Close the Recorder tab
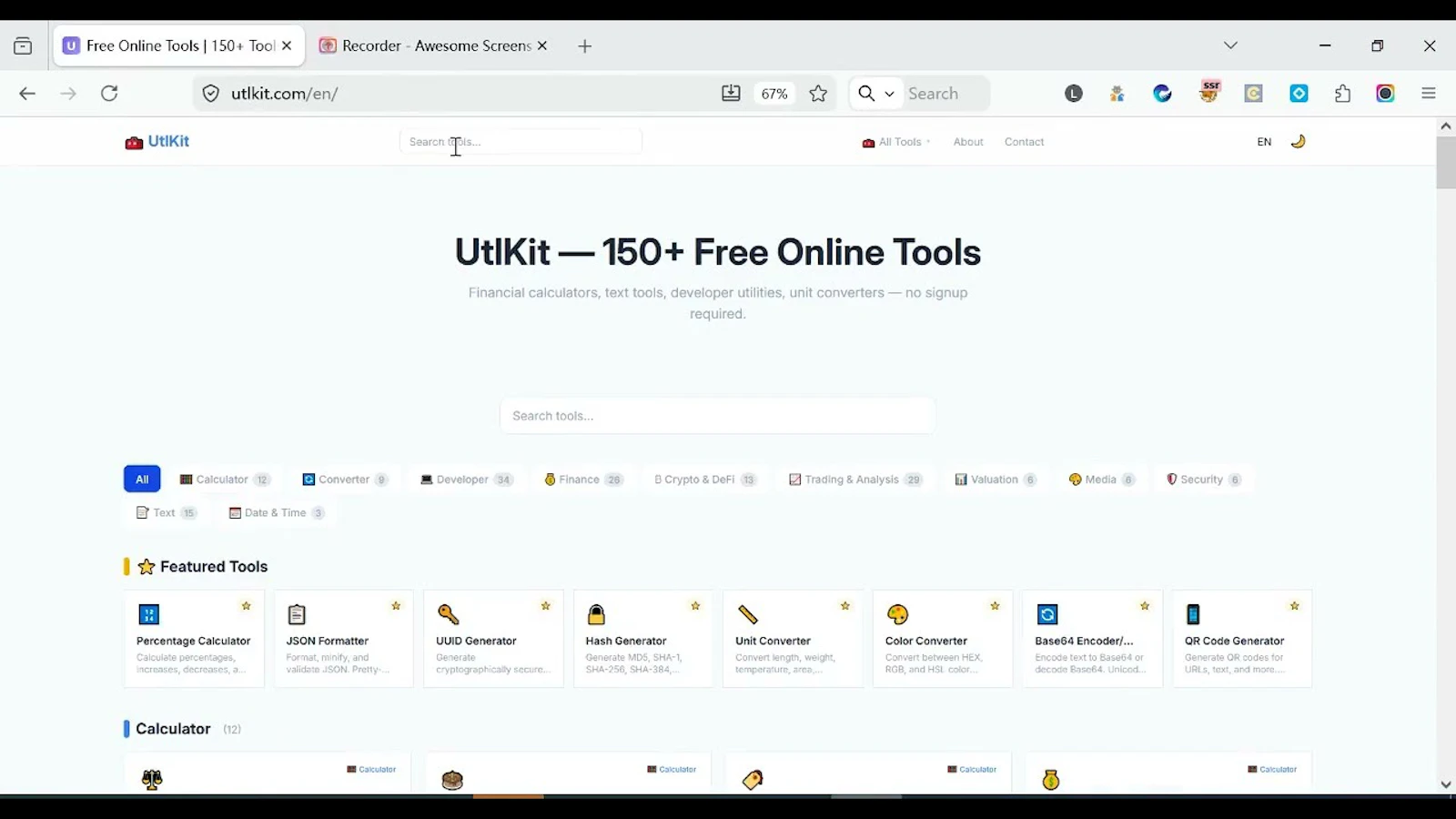Image resolution: width=1456 pixels, height=819 pixels. point(542,45)
